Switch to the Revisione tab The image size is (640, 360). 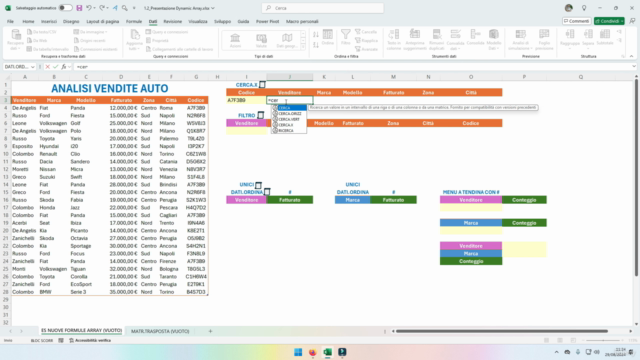tap(173, 21)
